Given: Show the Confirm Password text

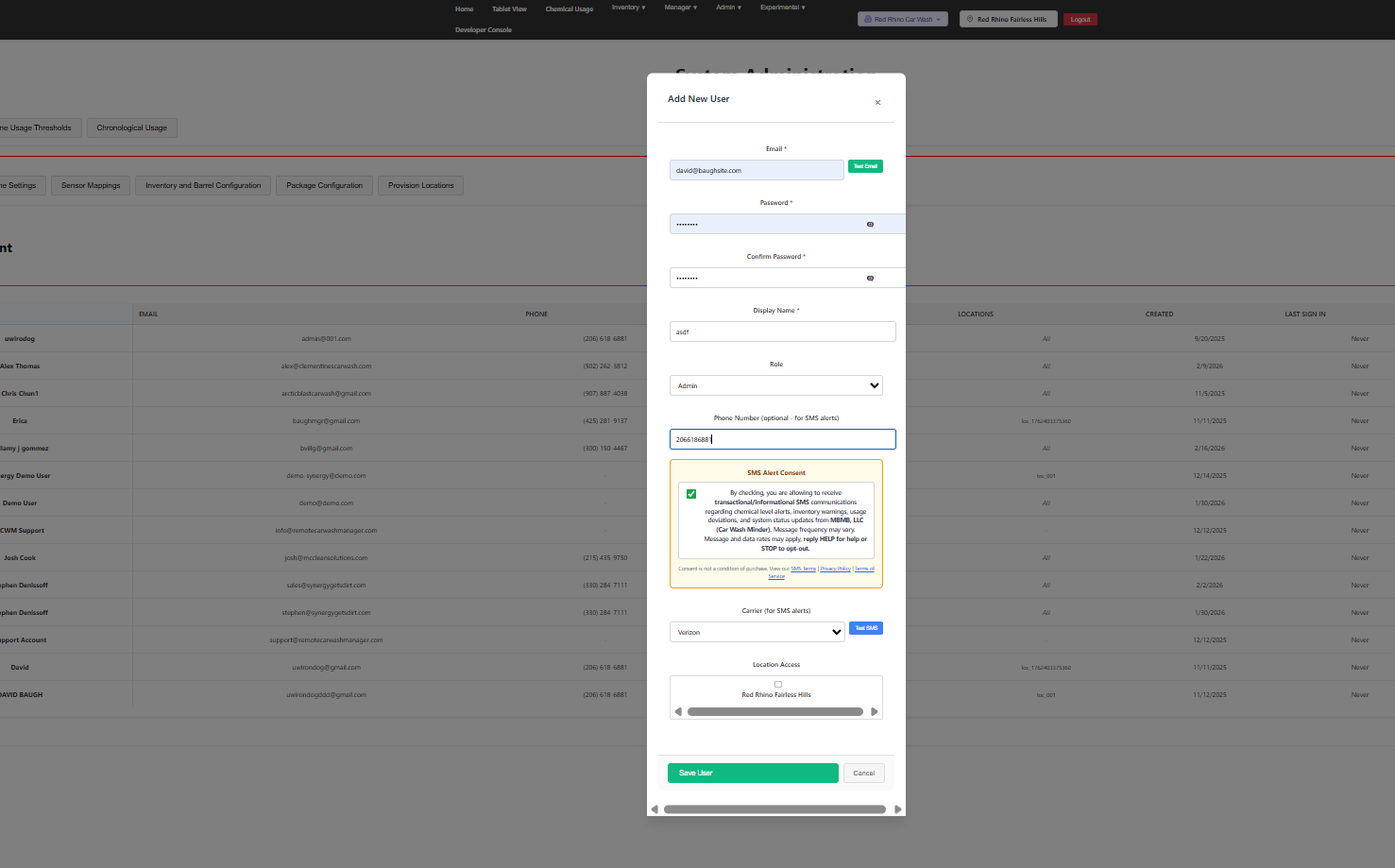Looking at the screenshot, I should click(869, 278).
